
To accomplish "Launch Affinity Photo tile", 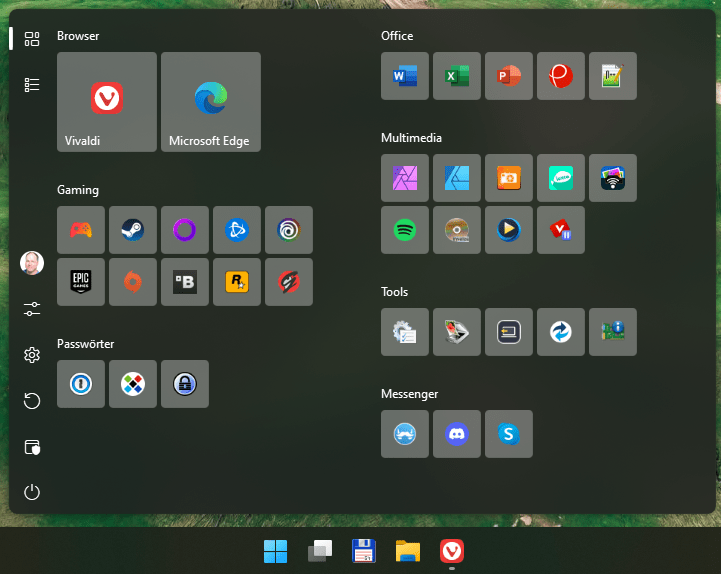I will (x=405, y=178).
